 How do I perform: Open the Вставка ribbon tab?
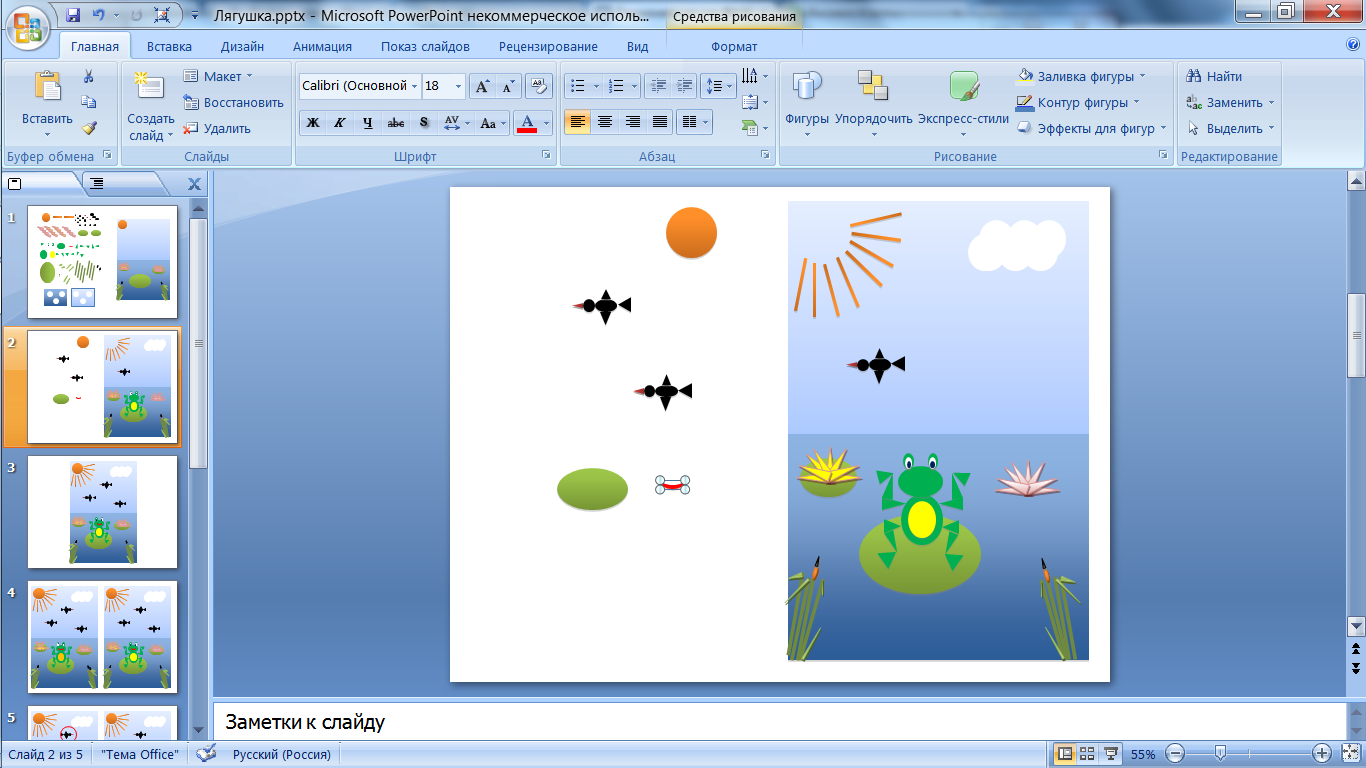(169, 46)
